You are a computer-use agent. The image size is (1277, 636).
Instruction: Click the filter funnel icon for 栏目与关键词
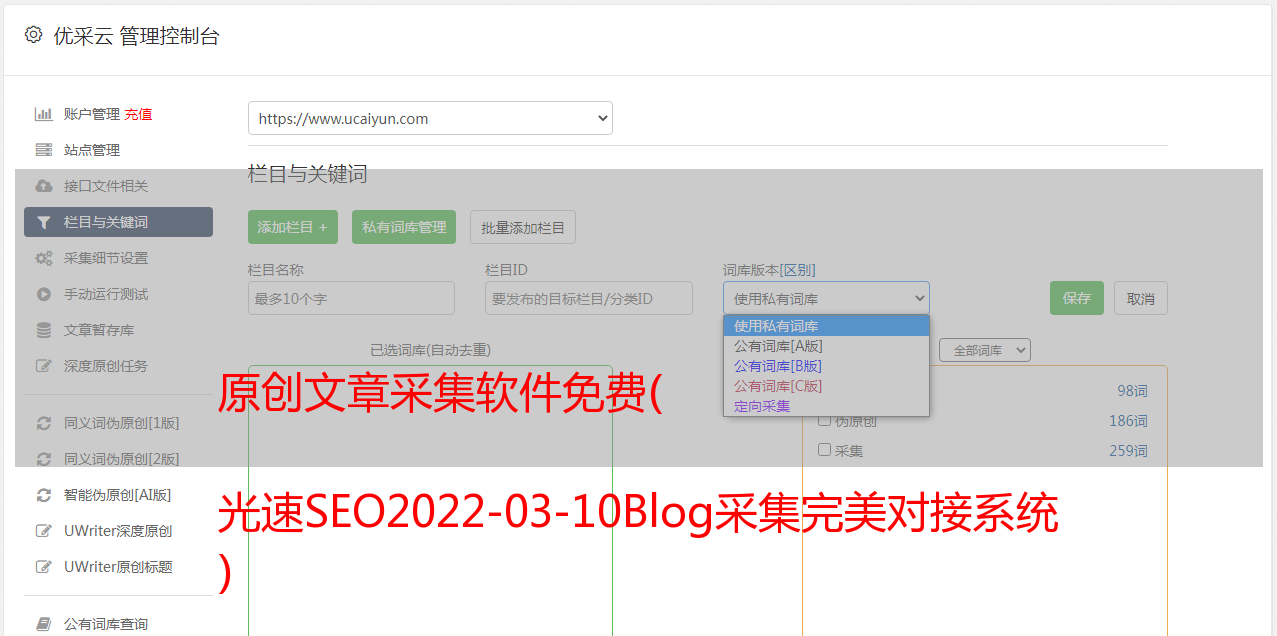point(43,222)
